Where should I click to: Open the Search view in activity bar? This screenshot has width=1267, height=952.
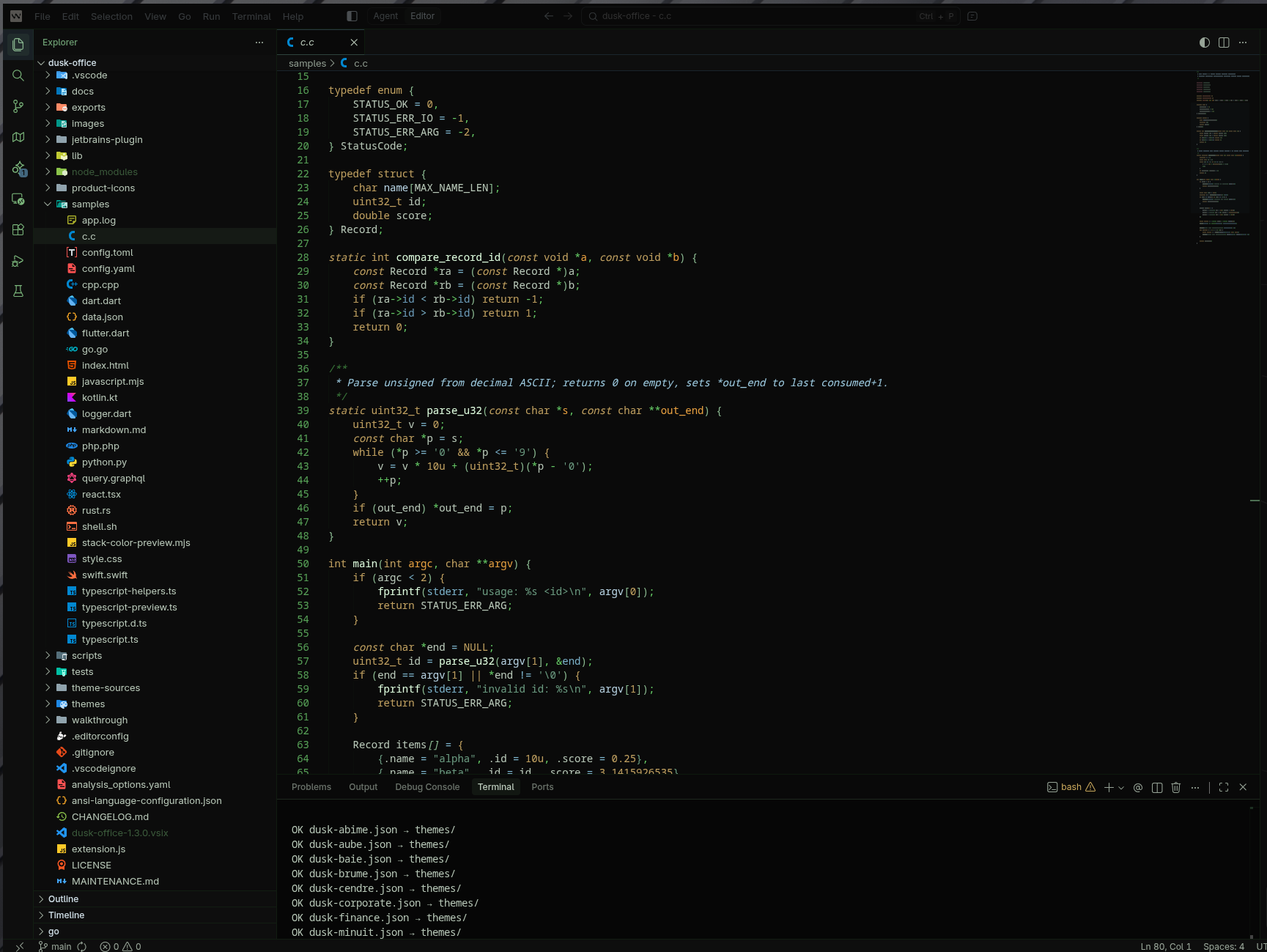click(18, 75)
